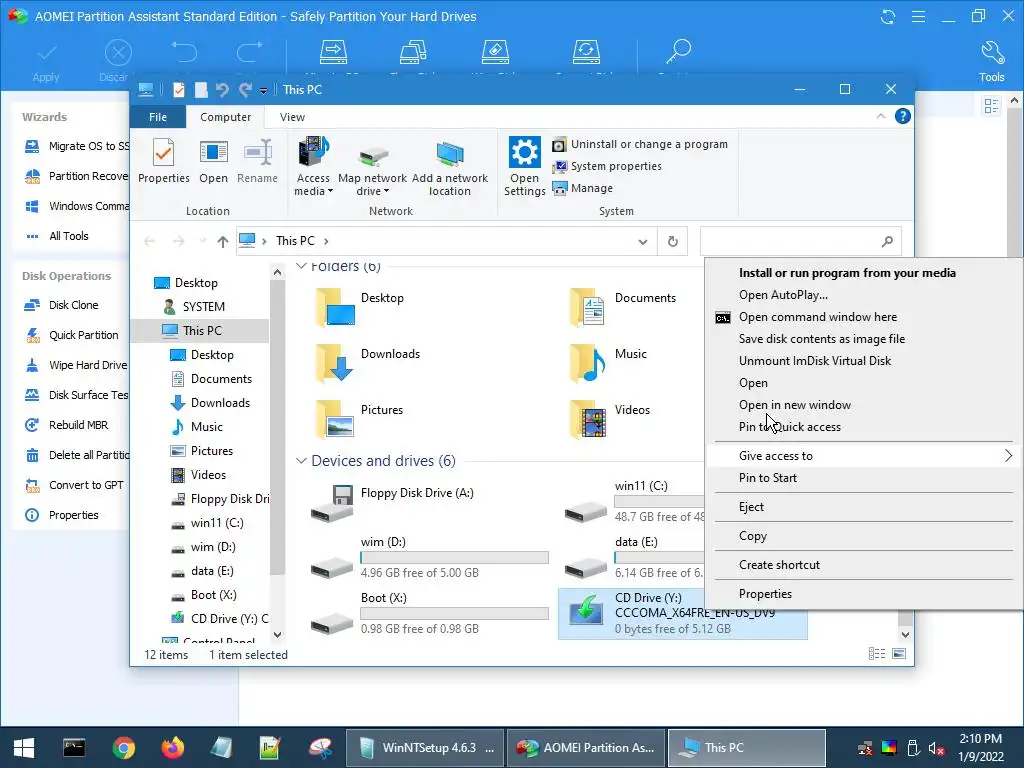This screenshot has width=1024, height=768.
Task: Select Floppy Disk Drive (A:)
Action: 392,502
